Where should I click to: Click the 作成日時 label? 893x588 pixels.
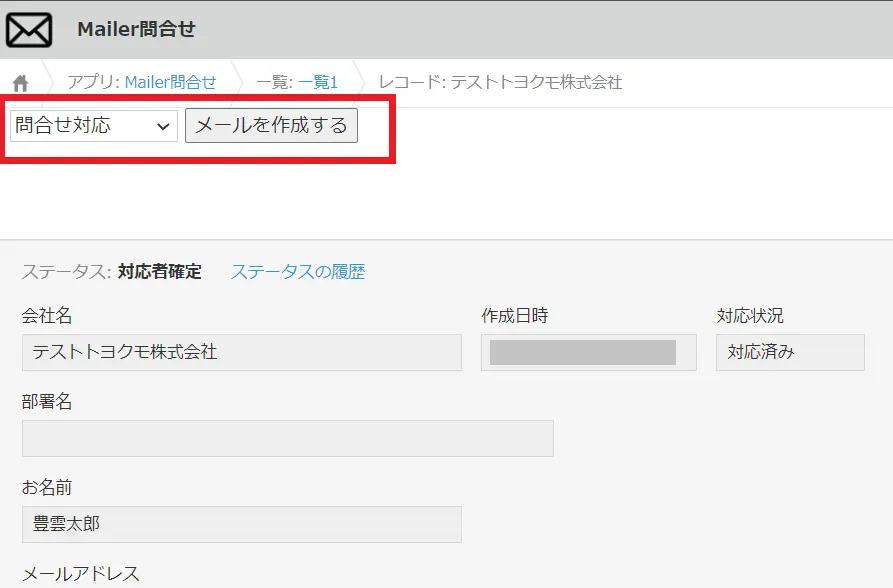click(x=514, y=316)
